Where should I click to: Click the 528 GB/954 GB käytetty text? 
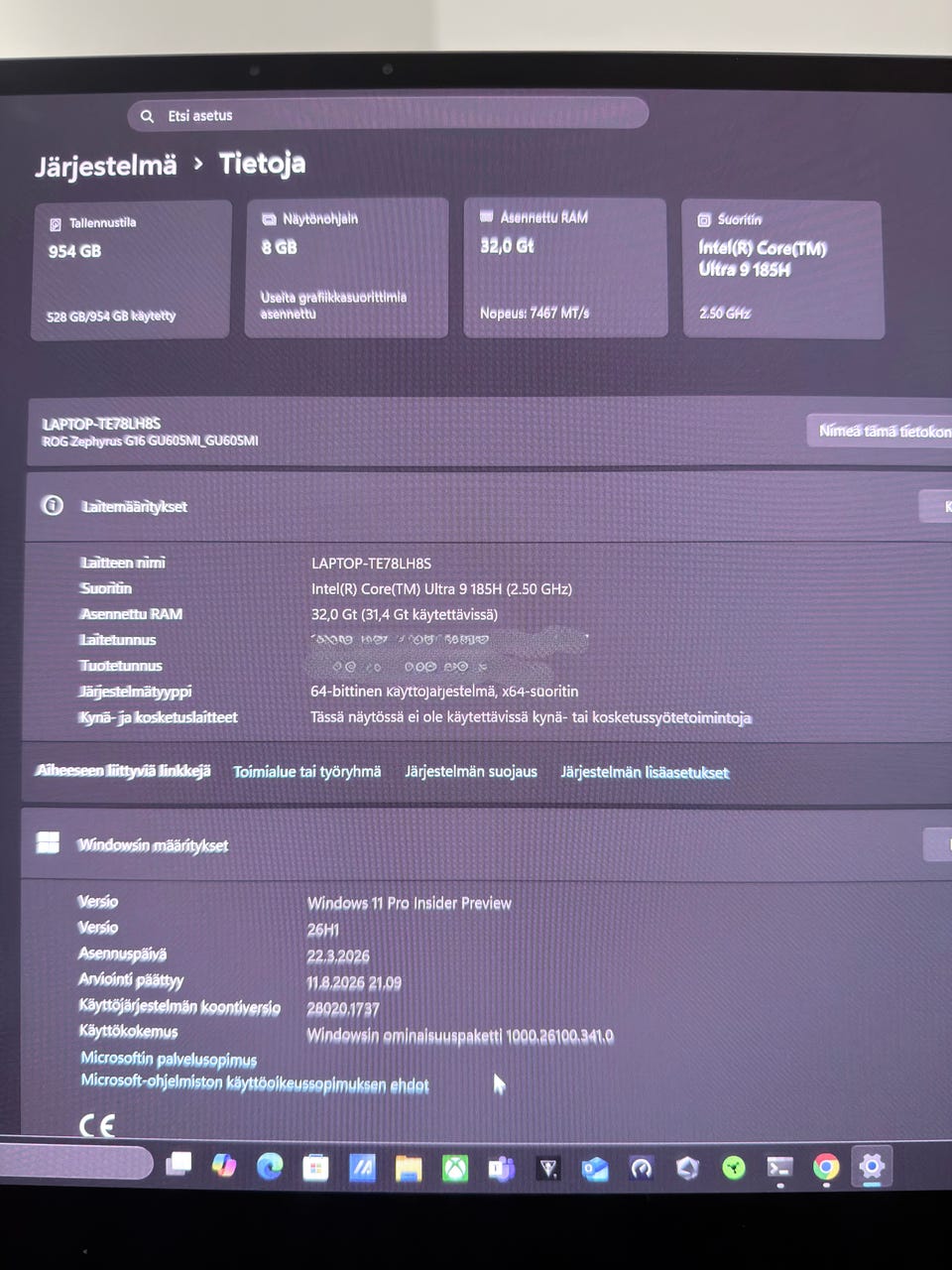click(x=111, y=317)
